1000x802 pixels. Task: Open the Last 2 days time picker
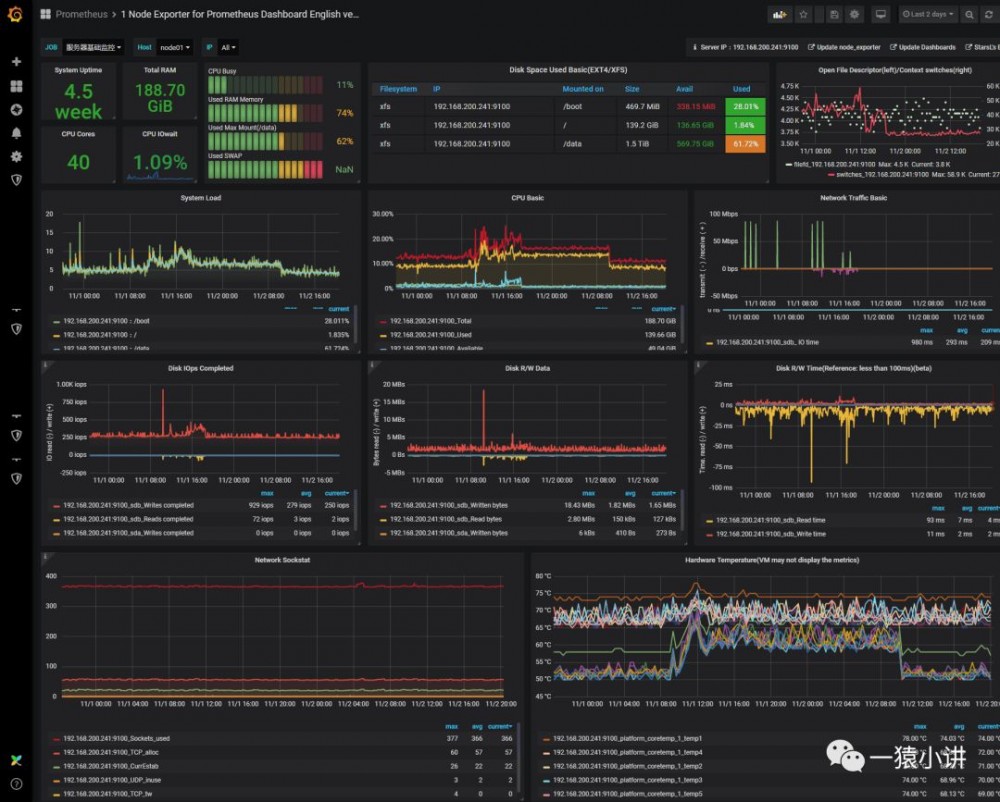928,14
